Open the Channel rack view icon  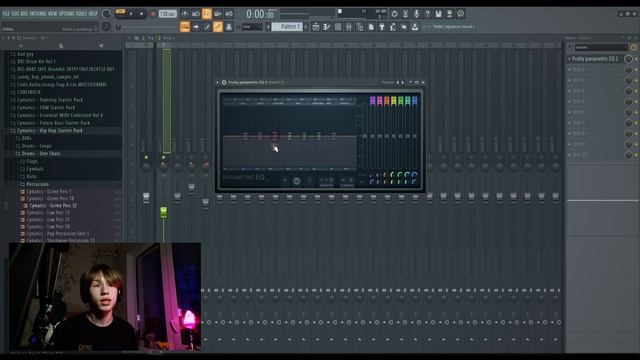338,27
